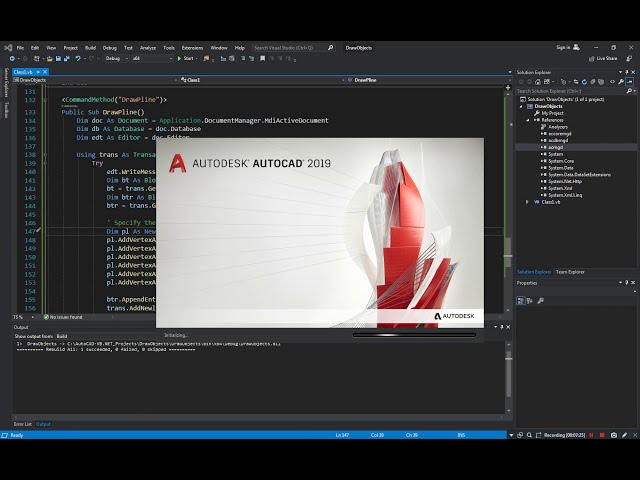Toggle auto-hide pin on Solution Explorer
This screenshot has height=480, width=640.
coord(625,73)
